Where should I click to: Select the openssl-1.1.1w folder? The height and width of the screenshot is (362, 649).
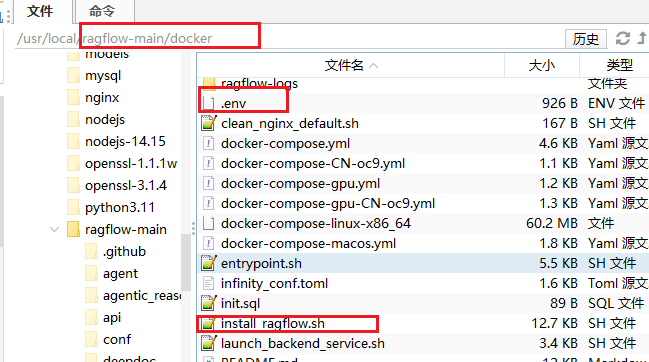pyautogui.click(x=131, y=163)
